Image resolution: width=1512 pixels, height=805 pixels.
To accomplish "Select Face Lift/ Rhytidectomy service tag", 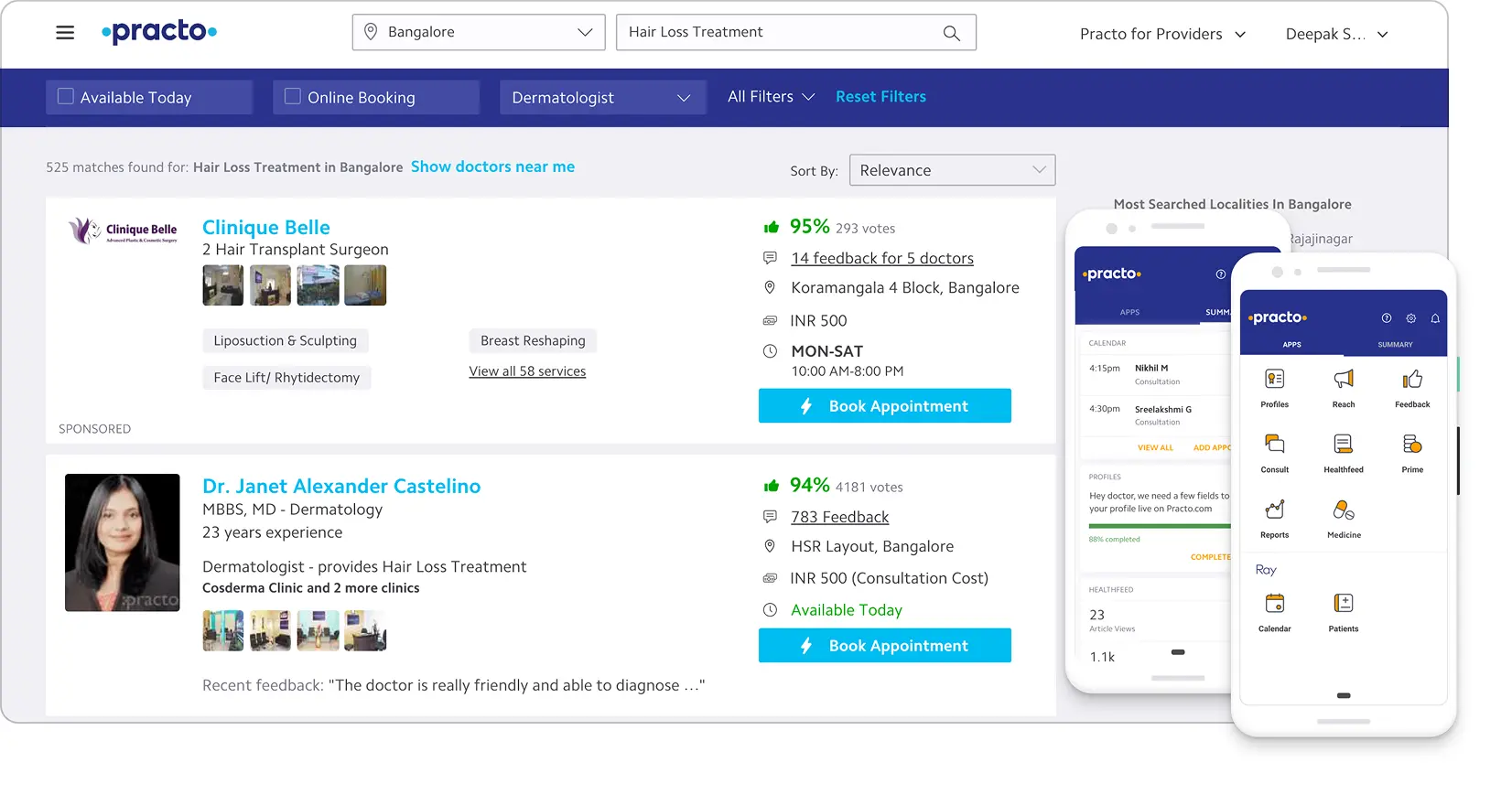I will click(x=286, y=377).
